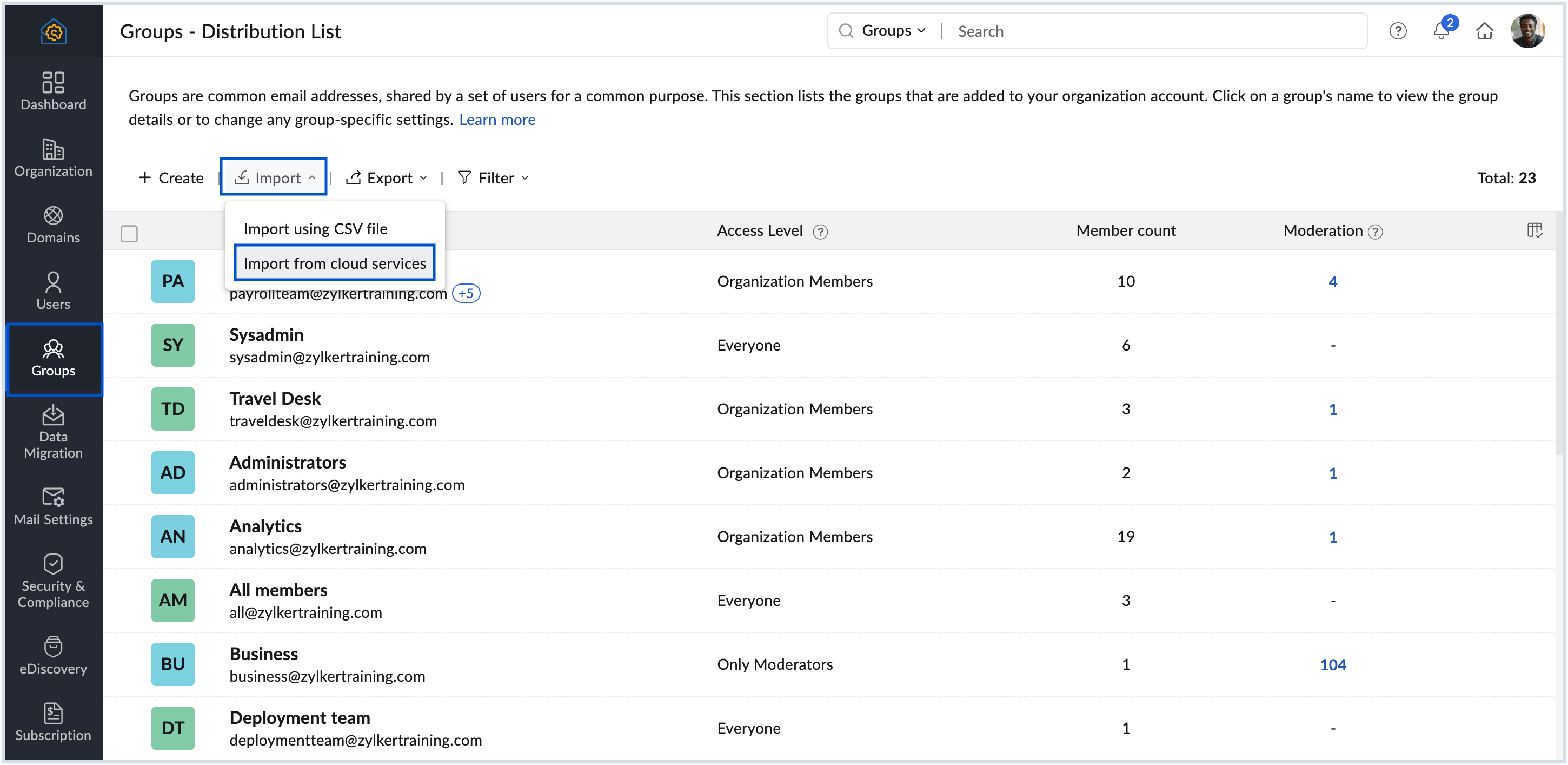The height and width of the screenshot is (765, 1568).
Task: Open the Filter dropdown
Action: (493, 178)
